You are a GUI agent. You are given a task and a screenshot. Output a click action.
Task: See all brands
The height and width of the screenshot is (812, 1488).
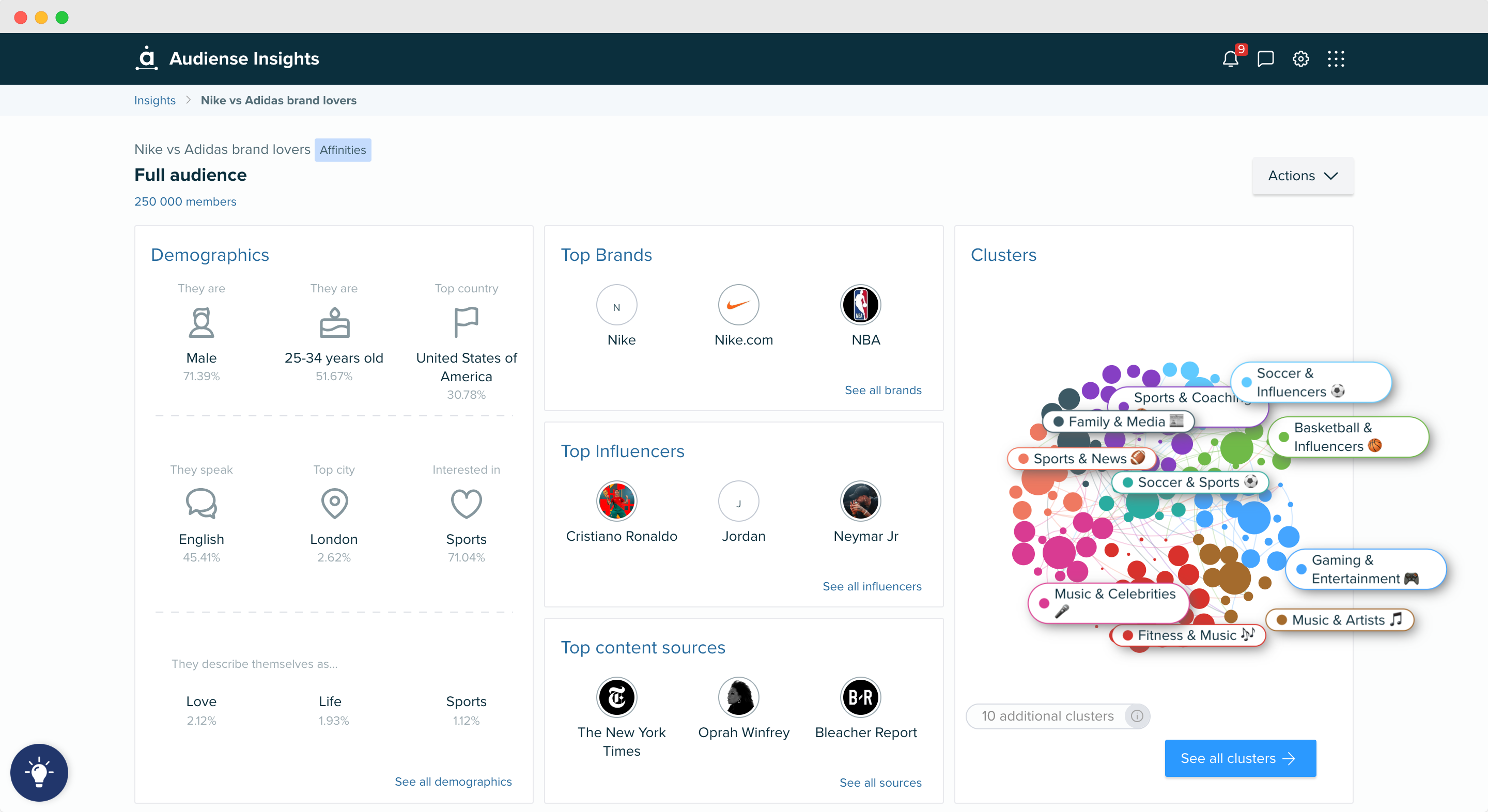click(882, 391)
